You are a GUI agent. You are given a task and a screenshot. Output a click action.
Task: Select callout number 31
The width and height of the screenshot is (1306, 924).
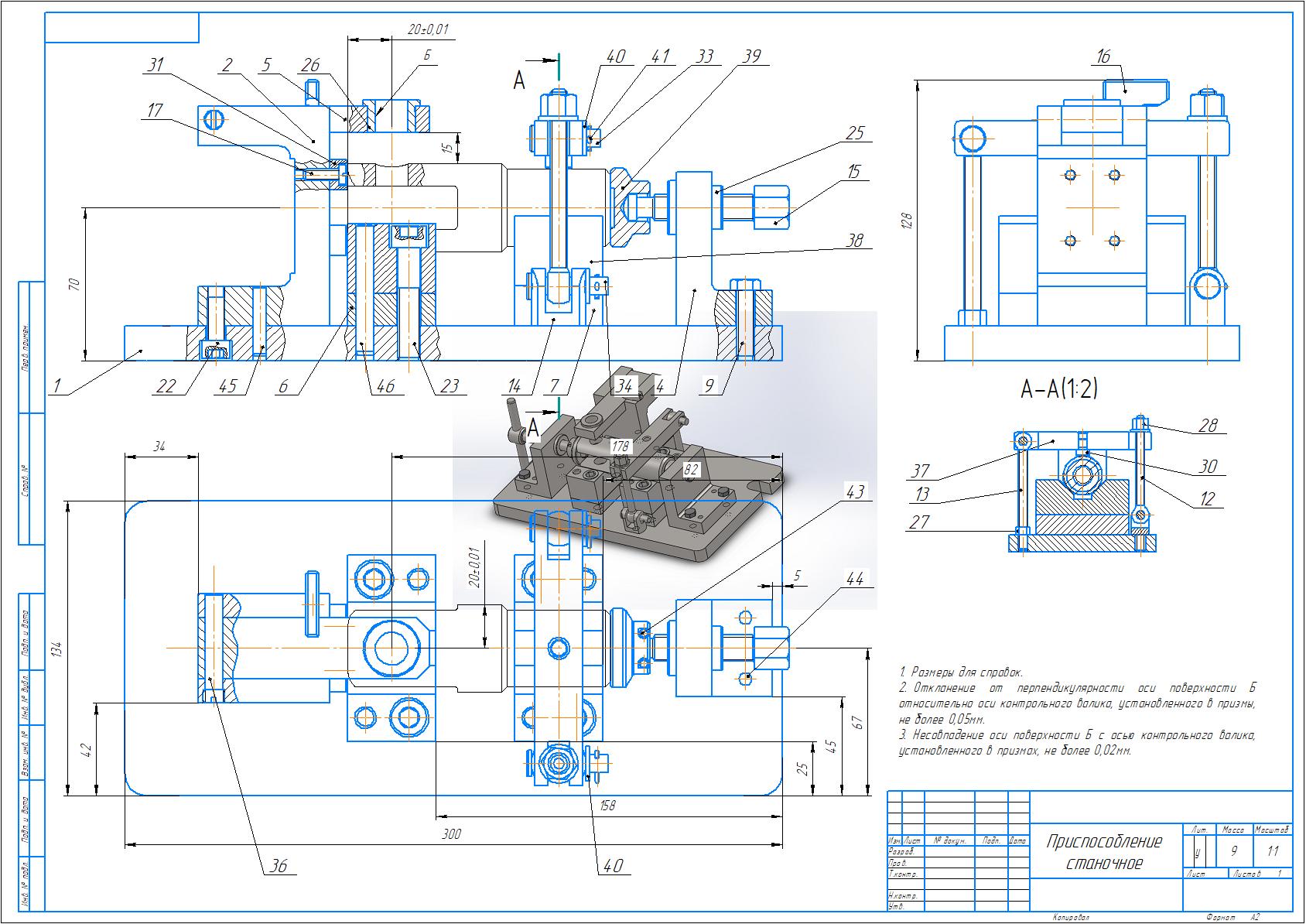tap(156, 64)
